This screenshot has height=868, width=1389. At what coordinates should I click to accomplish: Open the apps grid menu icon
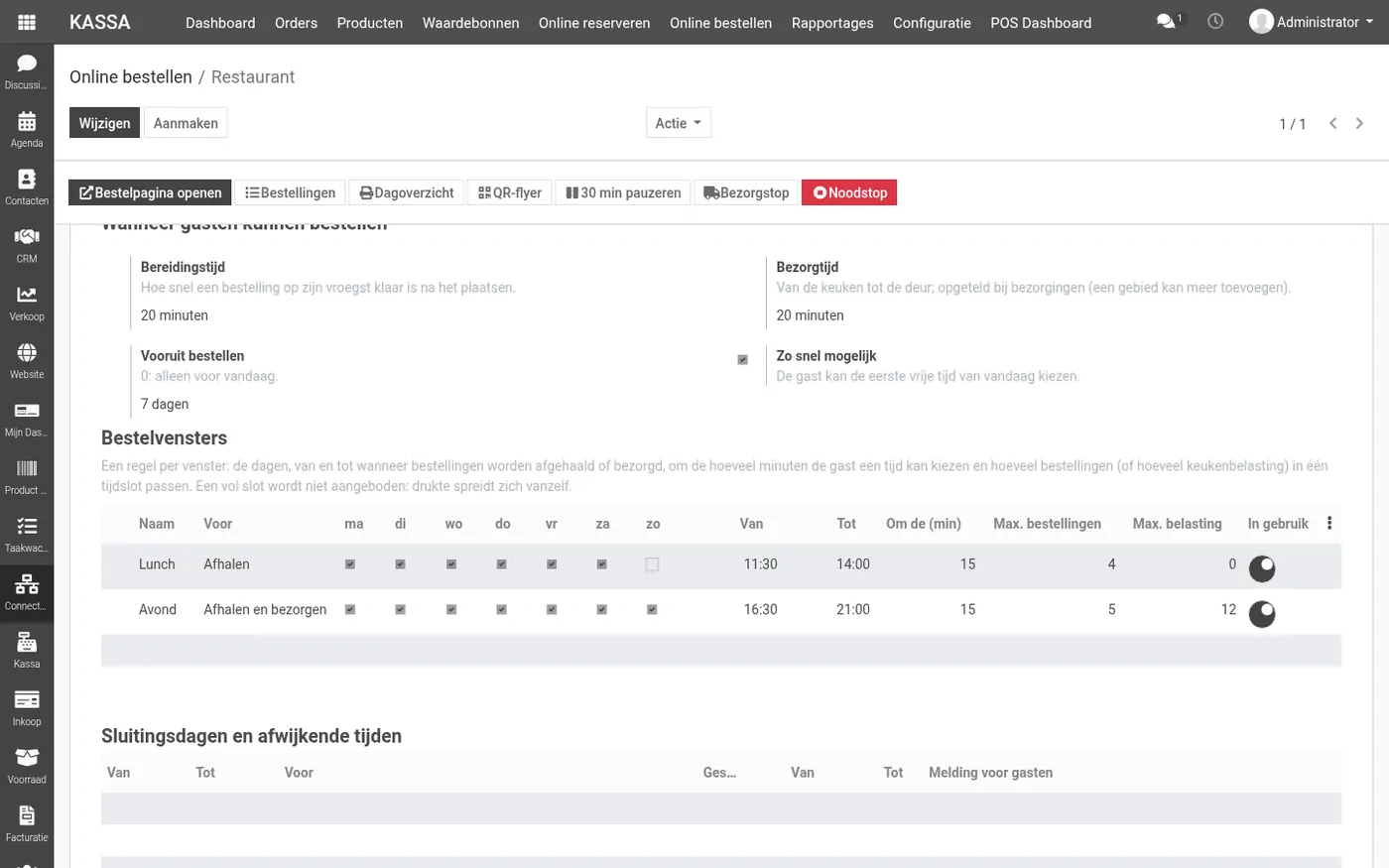27,22
